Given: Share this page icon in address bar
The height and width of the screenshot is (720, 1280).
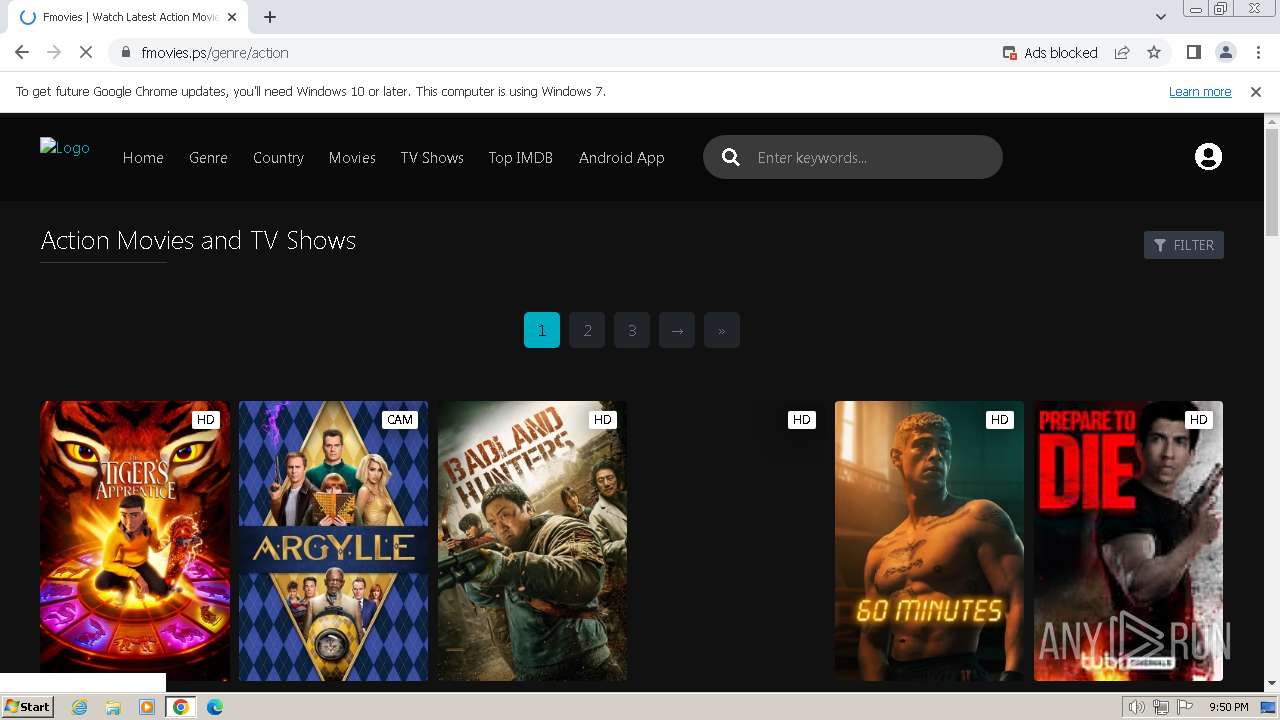Looking at the screenshot, I should [1122, 53].
